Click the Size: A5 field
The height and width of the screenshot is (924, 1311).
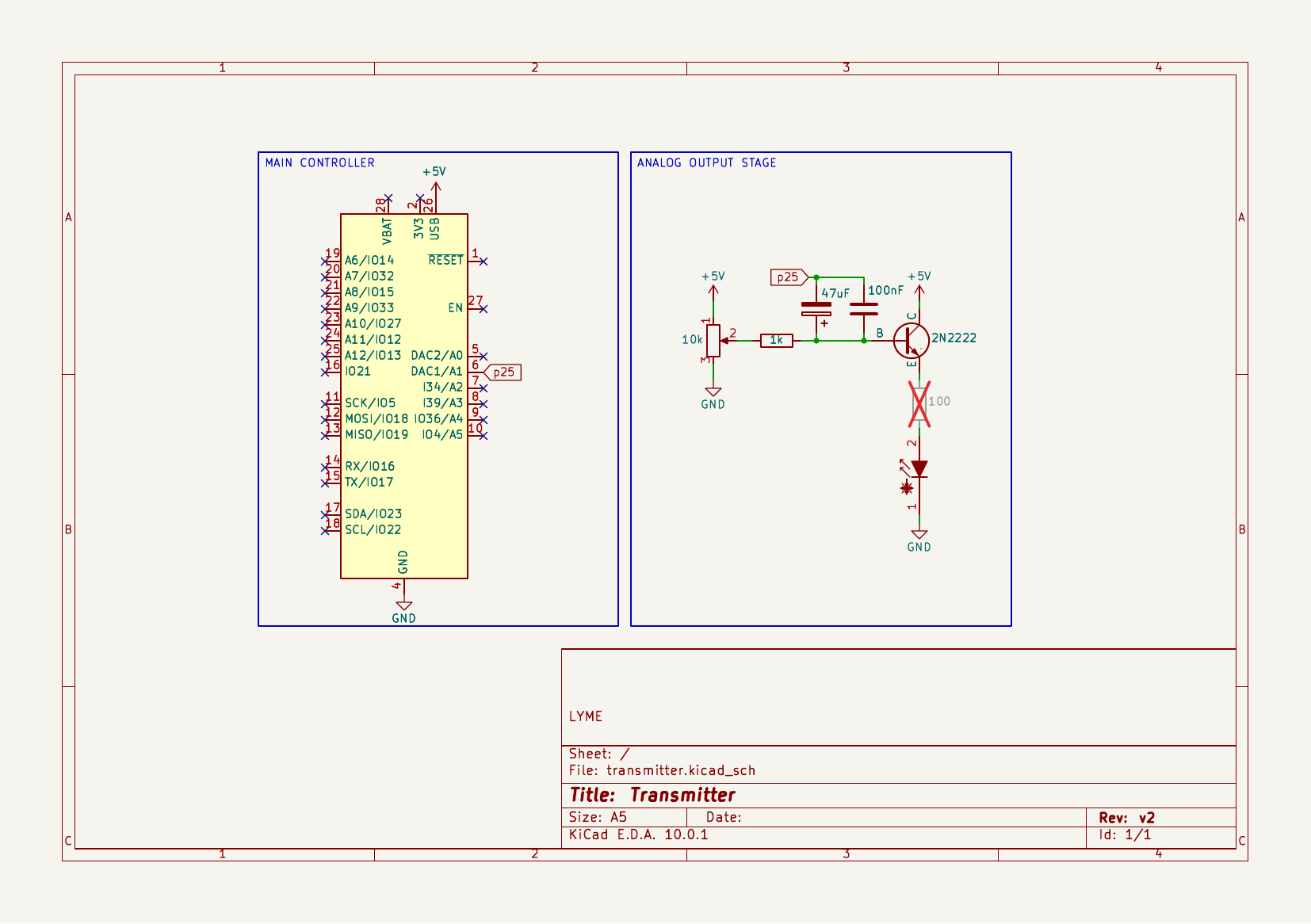click(598, 817)
